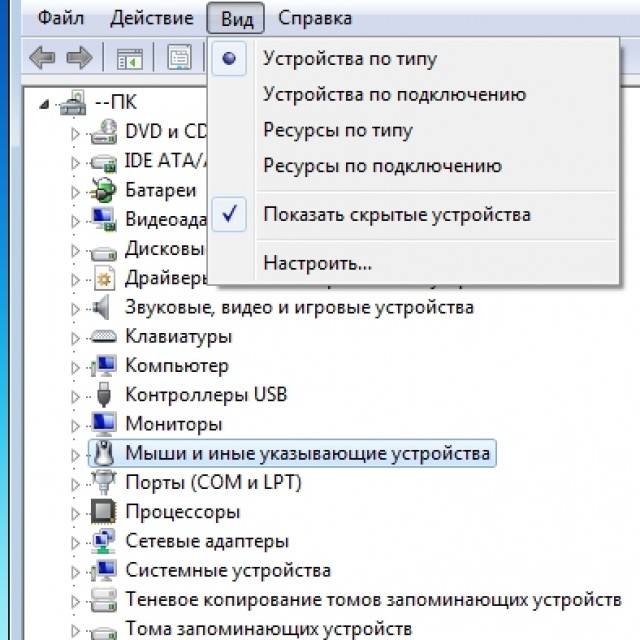Screen dimensions: 640x640
Task: Click the USB plug icon
Action: tap(104, 395)
